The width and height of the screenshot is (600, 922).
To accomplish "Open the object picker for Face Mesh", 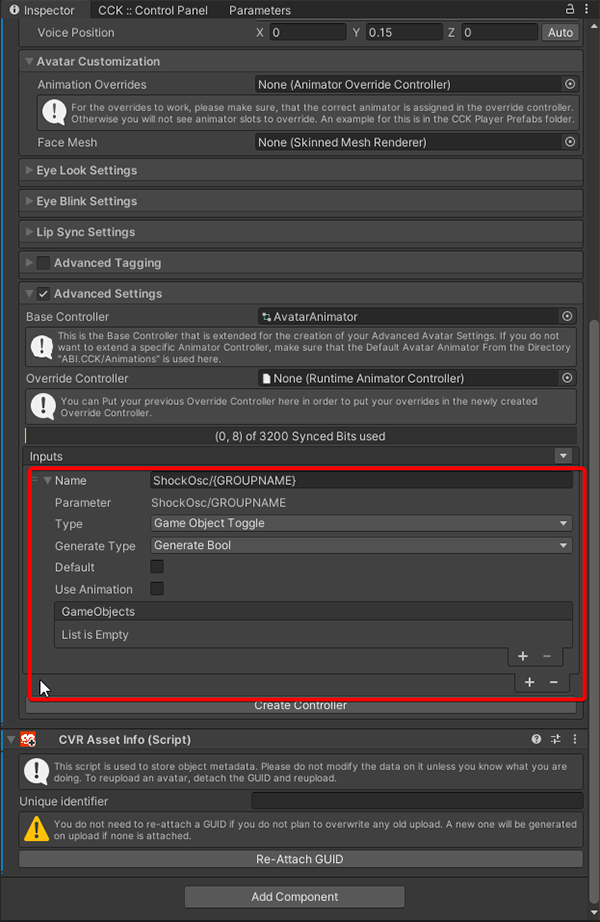I will [x=570, y=142].
